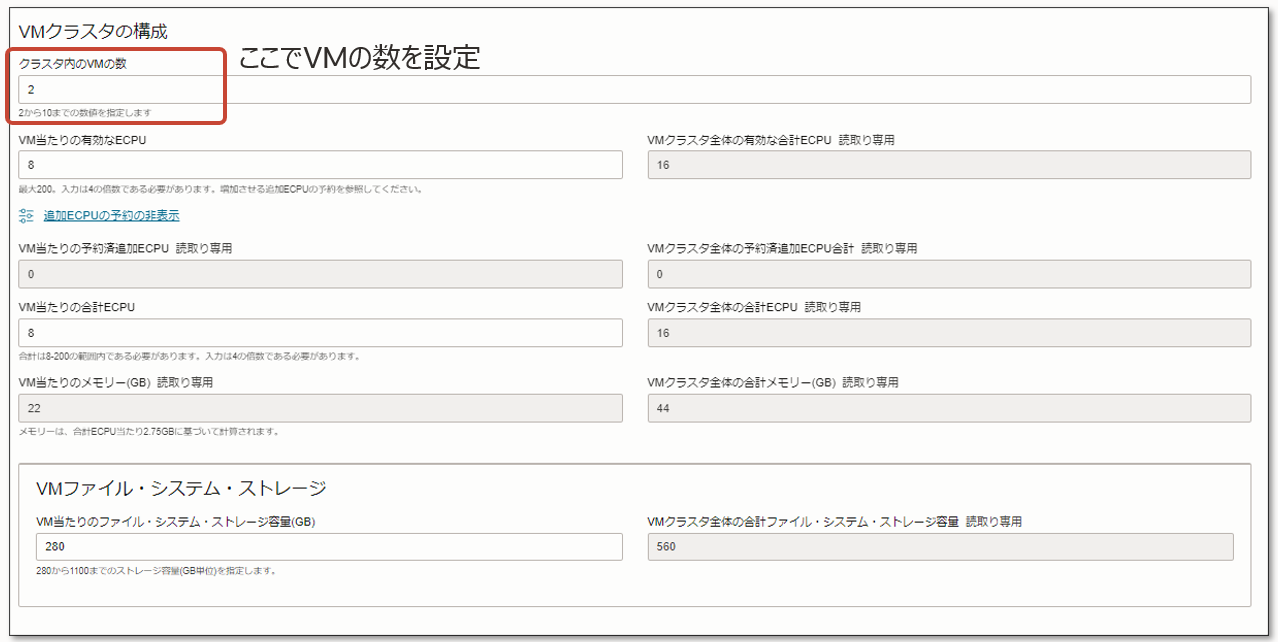
Task: Click the read-only VM当たりの予約済追加ECPU field
Action: 320,274
